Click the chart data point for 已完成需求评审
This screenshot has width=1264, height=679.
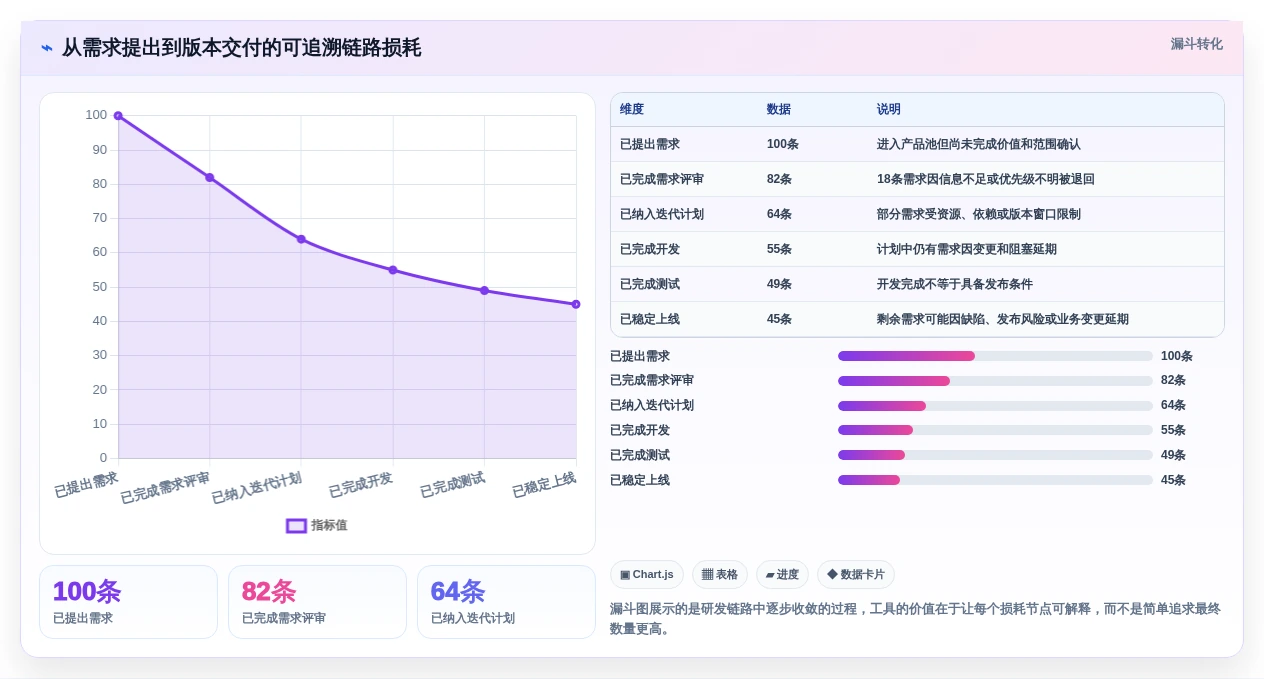point(210,177)
